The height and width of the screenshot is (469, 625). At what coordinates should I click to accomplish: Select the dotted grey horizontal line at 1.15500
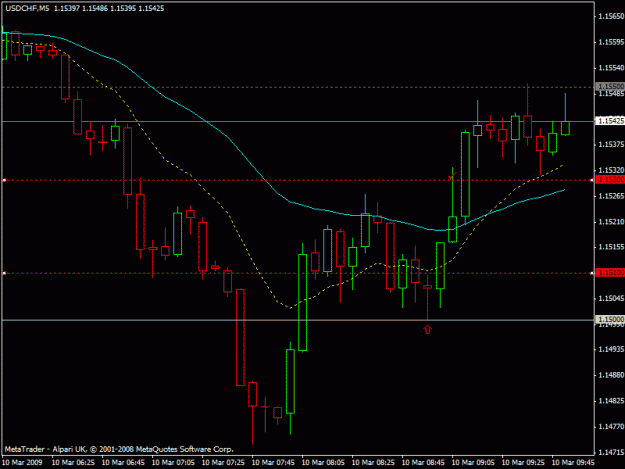(x=298, y=87)
